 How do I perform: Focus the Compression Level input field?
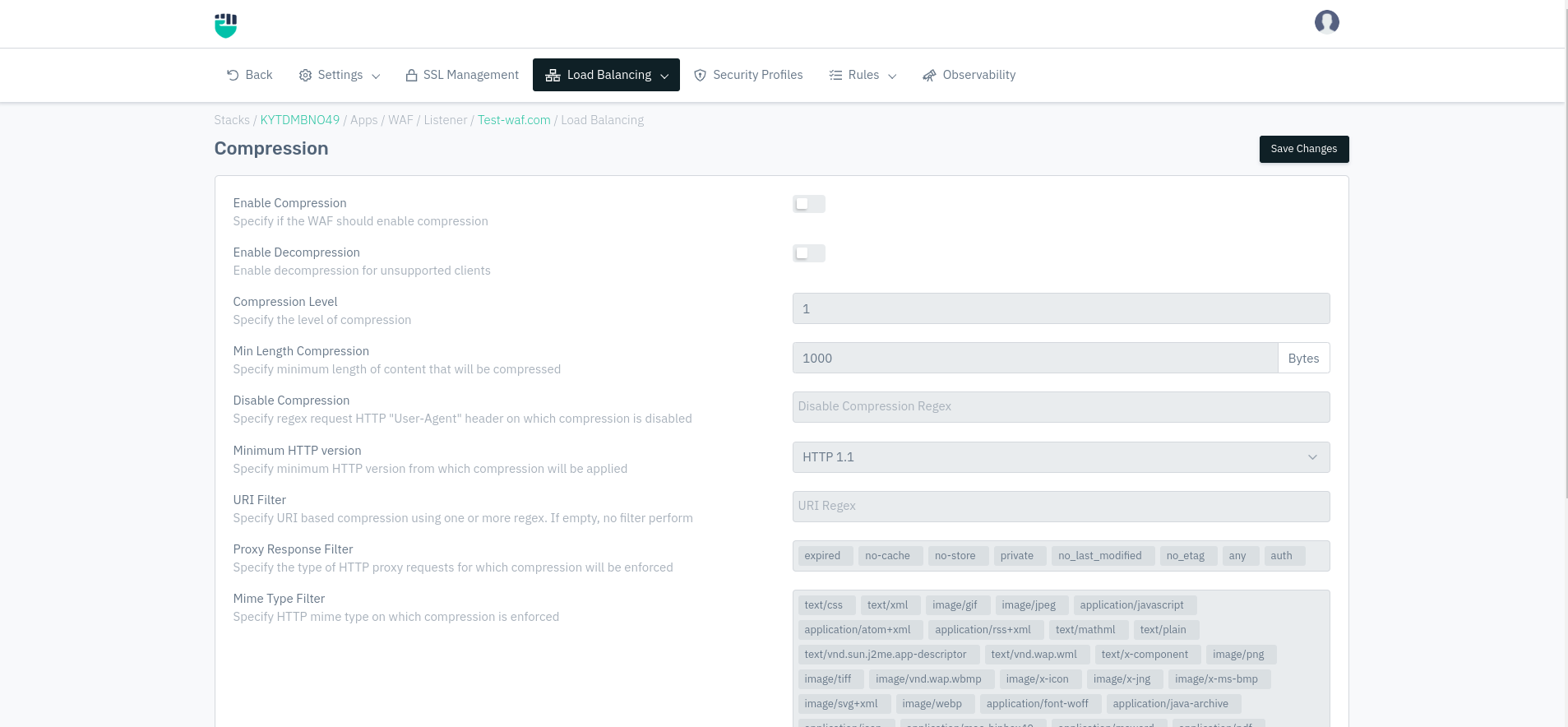tap(1061, 308)
